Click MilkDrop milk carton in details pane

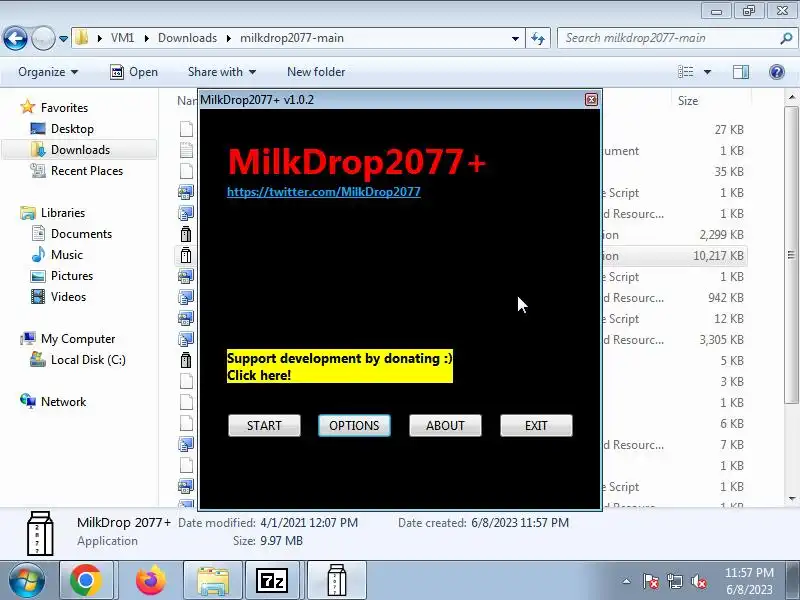[x=40, y=533]
